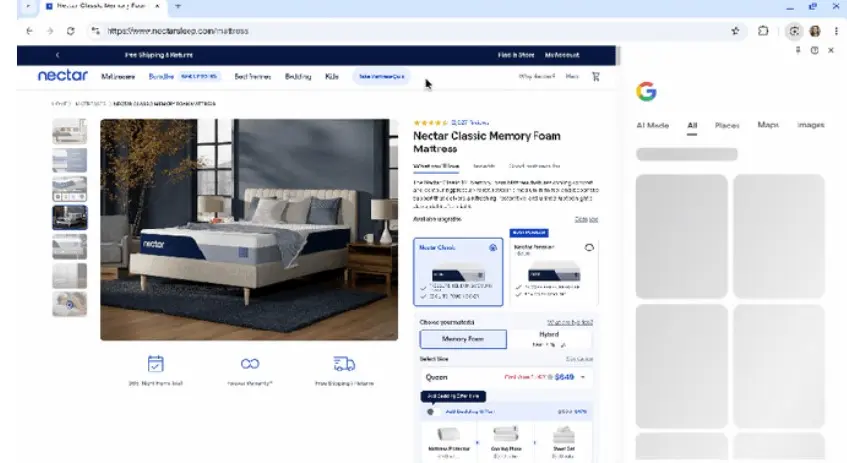Screen dimensions: 847x463
Task: Click the Google logo in side panel
Action: tap(646, 92)
